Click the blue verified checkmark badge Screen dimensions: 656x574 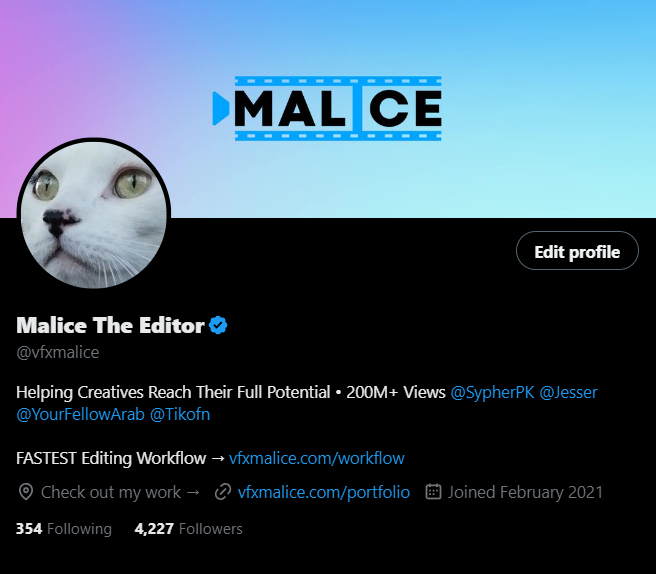pos(218,325)
